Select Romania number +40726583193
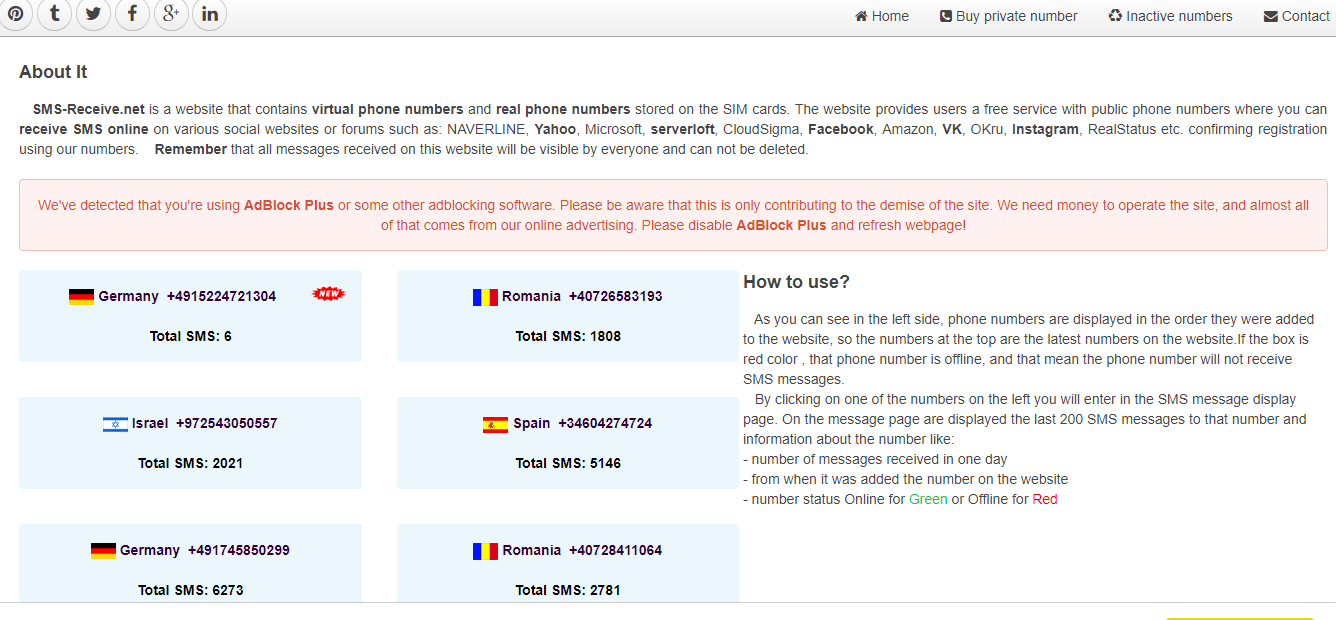Viewport: 1336px width, 620px height. 615,297
